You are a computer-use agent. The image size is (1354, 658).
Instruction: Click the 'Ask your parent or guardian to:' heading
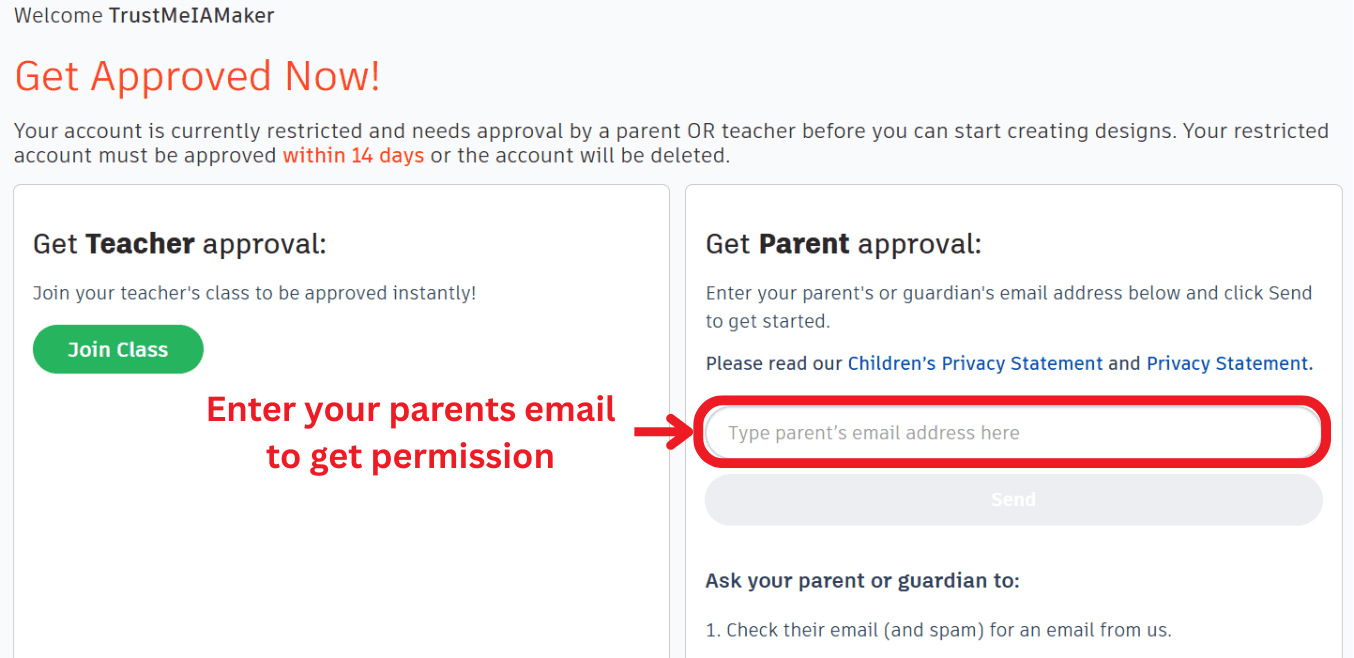coord(862,581)
